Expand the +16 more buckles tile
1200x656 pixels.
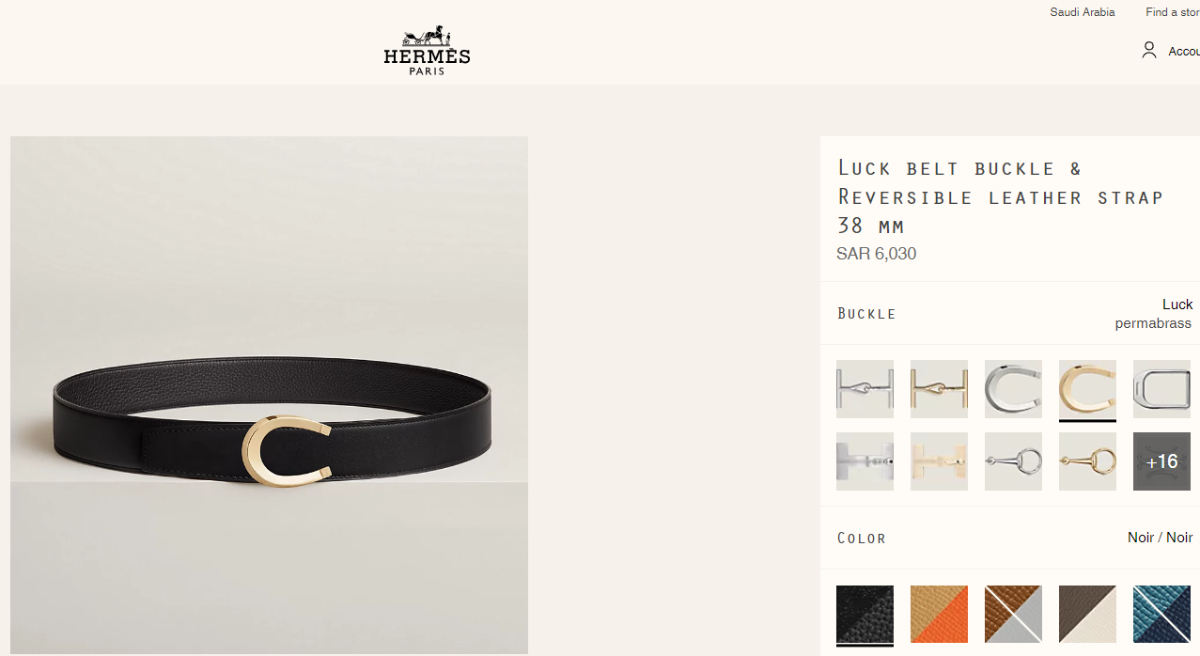click(x=1161, y=461)
